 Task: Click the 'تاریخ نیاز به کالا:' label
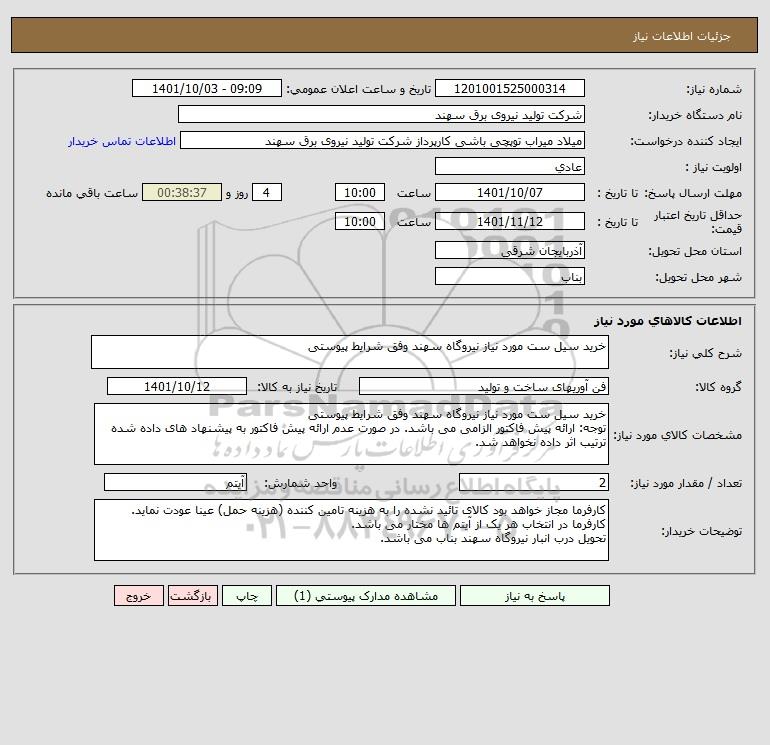coord(298,387)
